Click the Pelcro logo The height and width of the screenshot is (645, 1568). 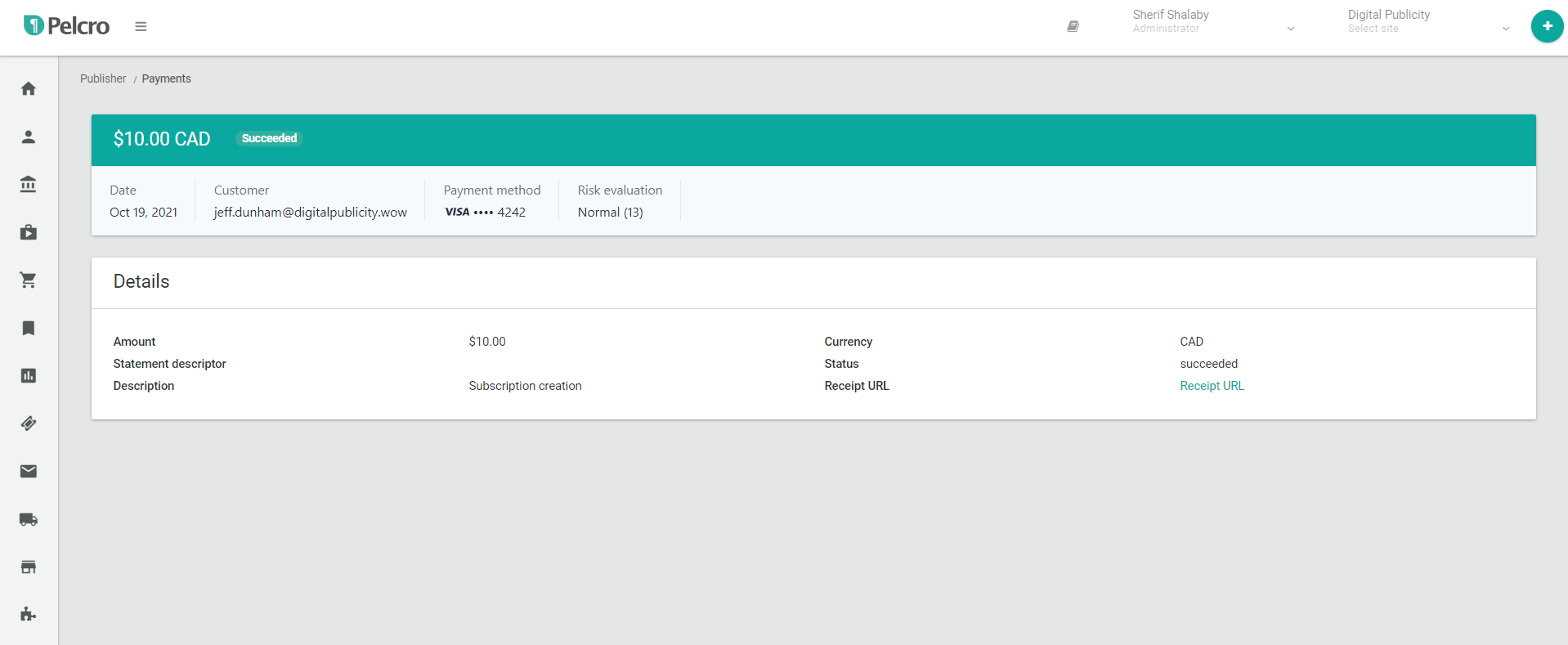tap(66, 26)
